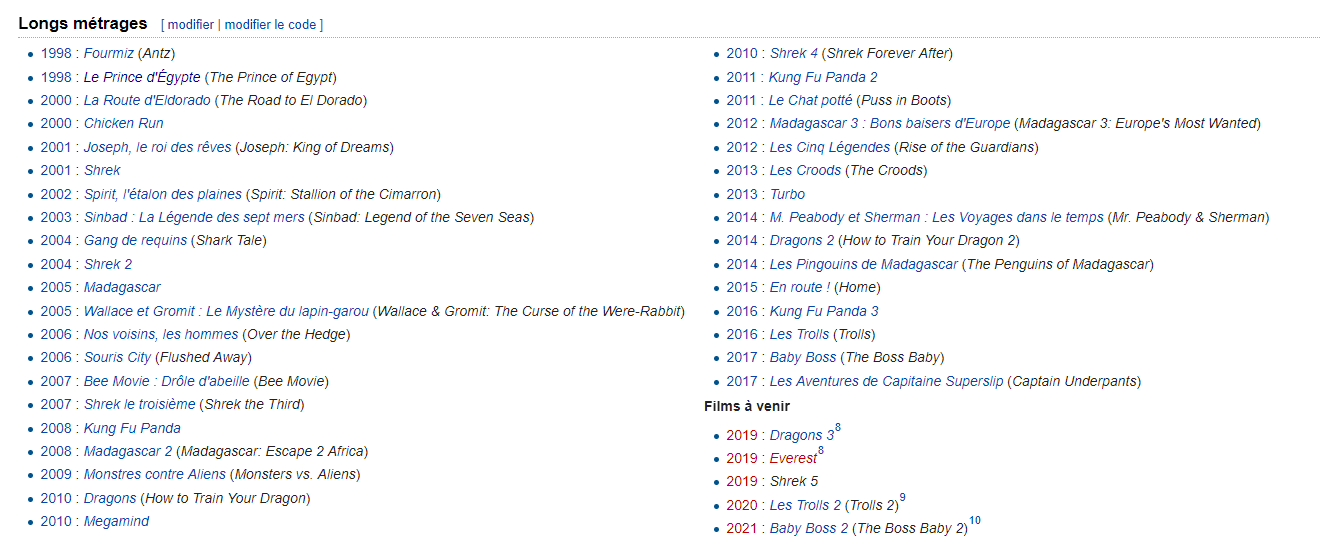The image size is (1320, 550).
Task: Open Spirit, l'étalon des plaines link
Action: [x=163, y=194]
